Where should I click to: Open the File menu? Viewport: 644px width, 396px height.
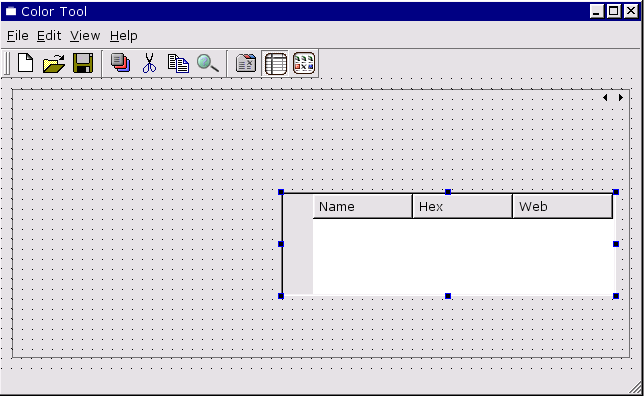tap(18, 36)
